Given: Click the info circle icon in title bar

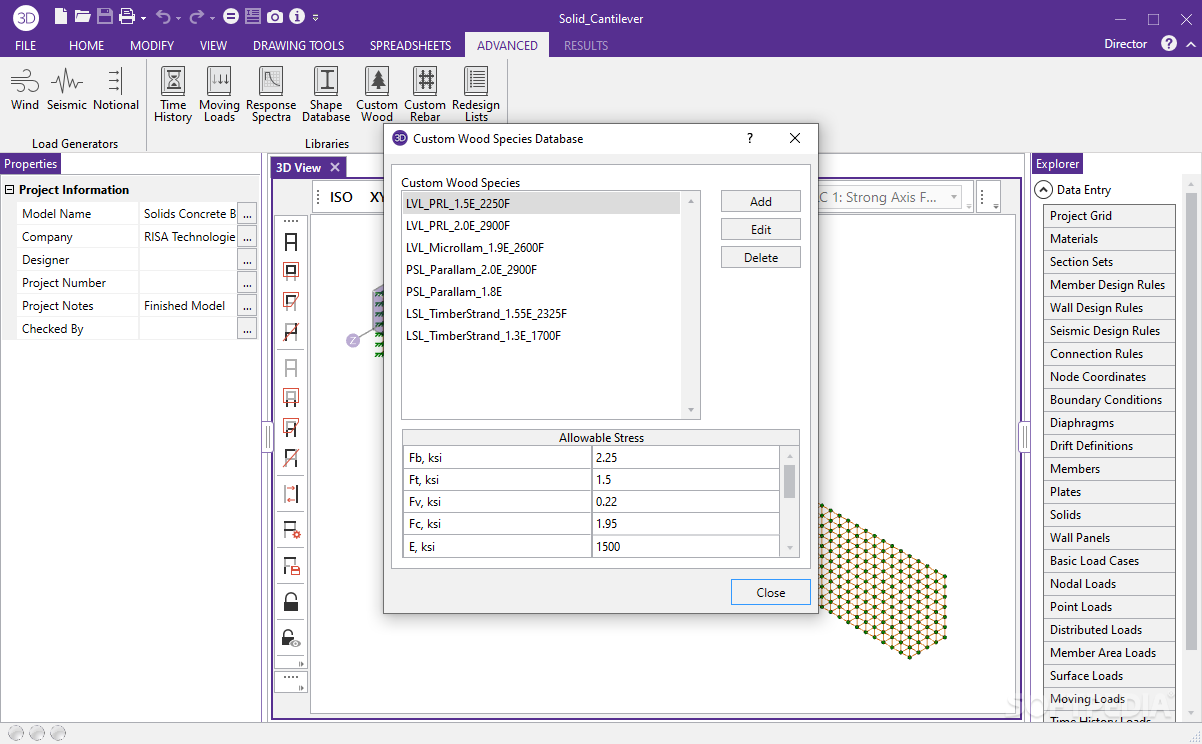Looking at the screenshot, I should [297, 17].
